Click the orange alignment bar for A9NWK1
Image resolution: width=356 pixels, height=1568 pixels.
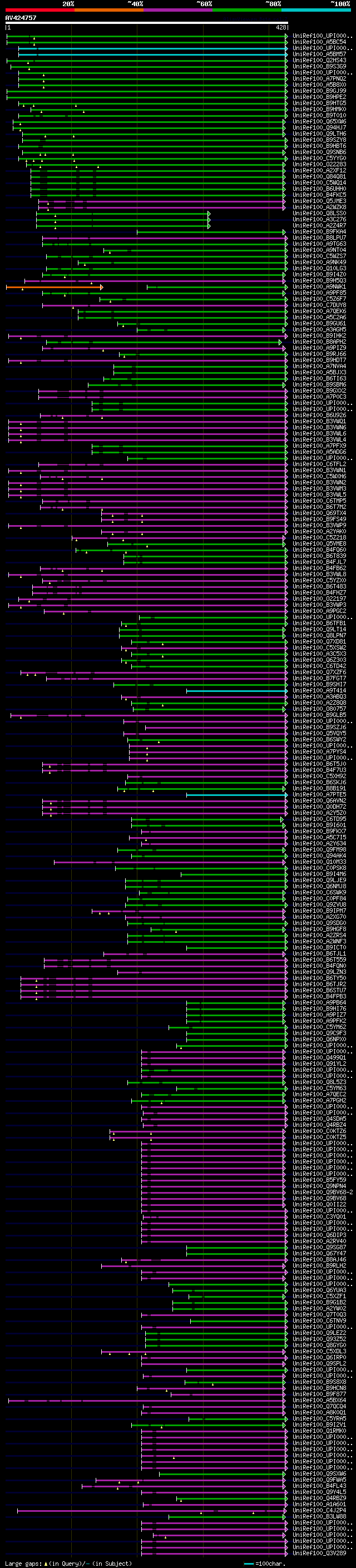[54, 286]
